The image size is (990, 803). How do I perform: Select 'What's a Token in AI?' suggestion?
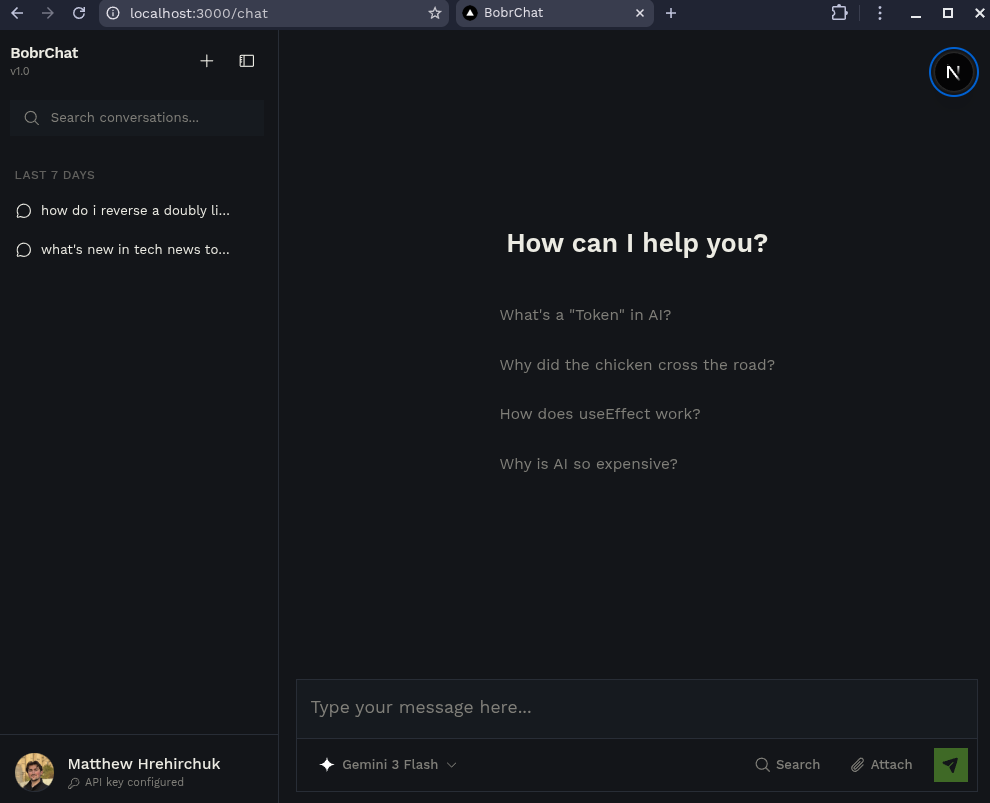click(585, 315)
